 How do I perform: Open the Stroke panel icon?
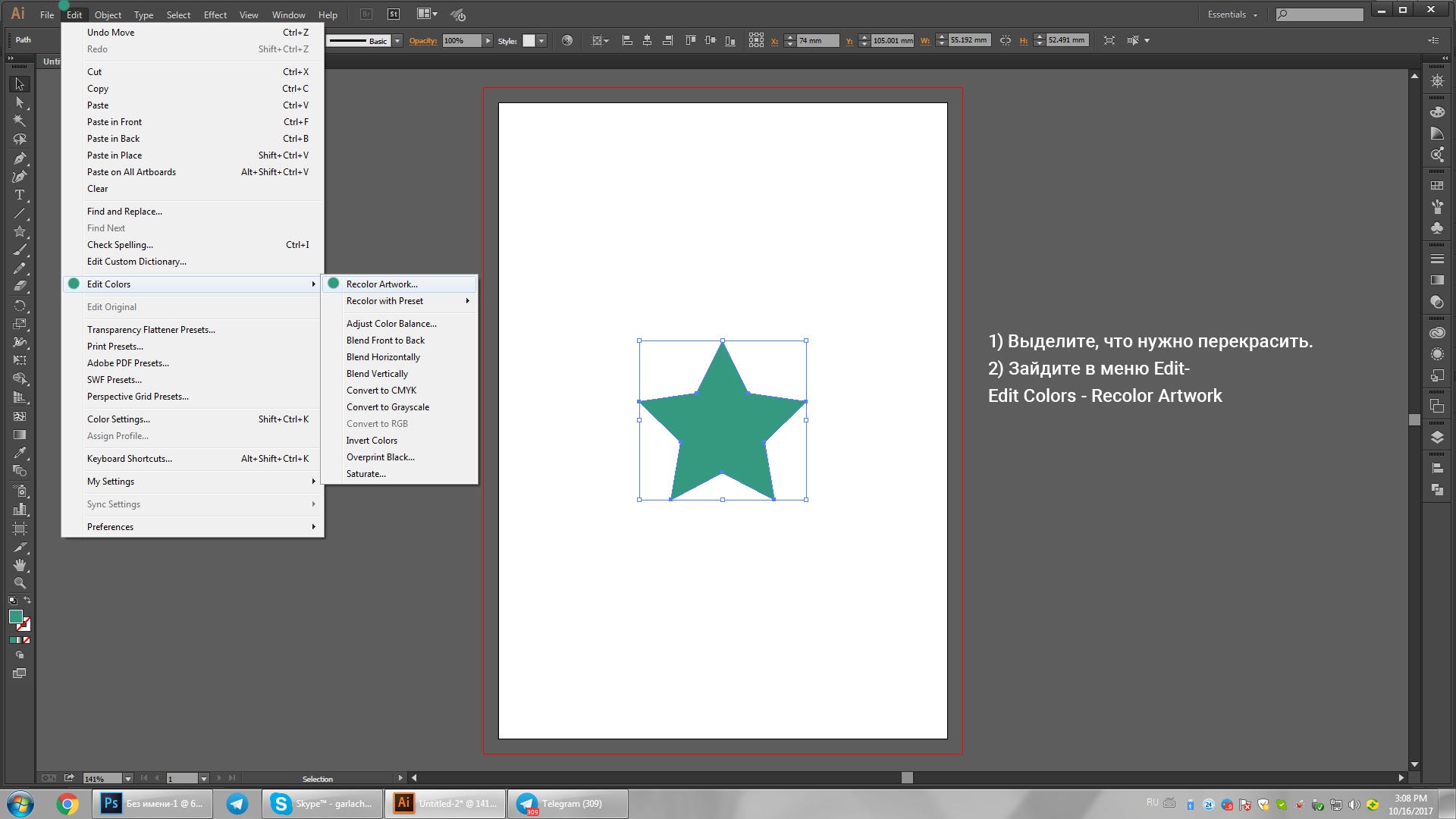coord(1436,259)
